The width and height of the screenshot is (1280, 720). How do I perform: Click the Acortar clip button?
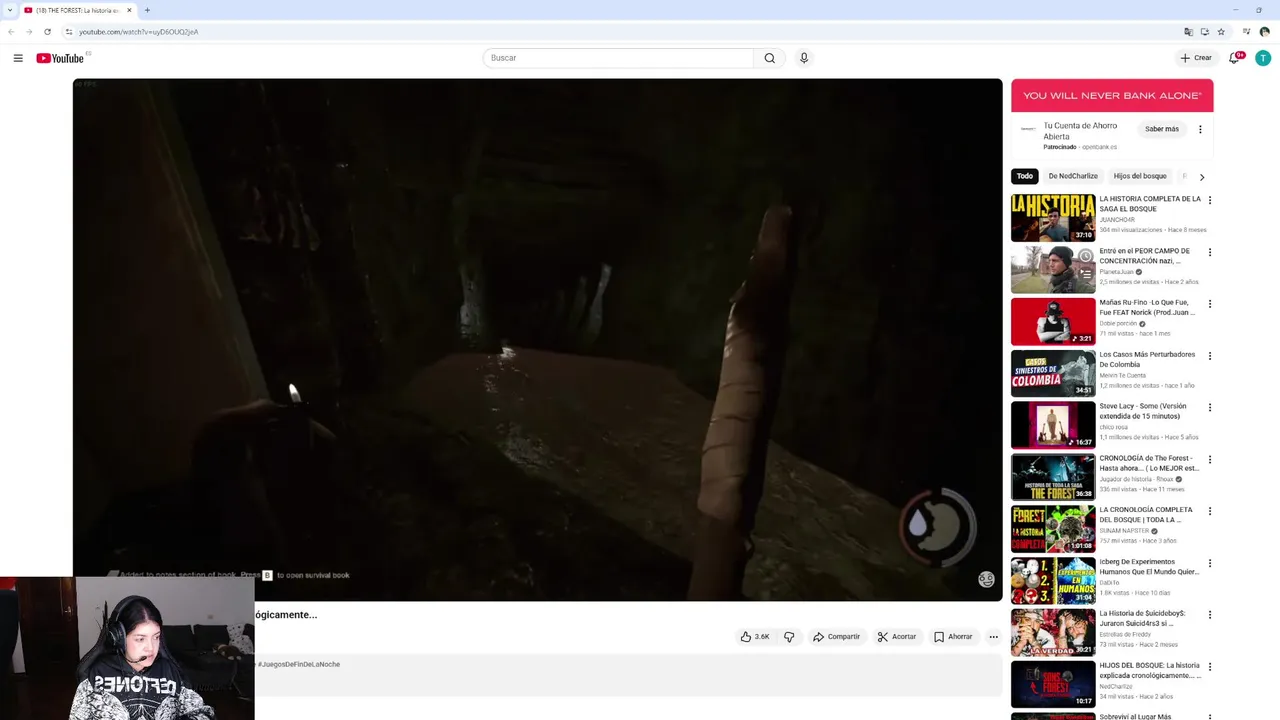point(897,637)
